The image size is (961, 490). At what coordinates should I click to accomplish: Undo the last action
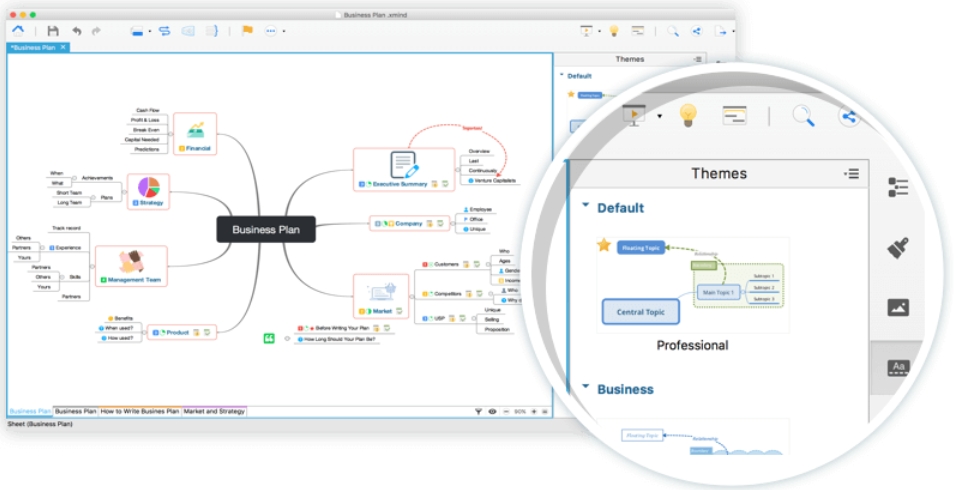click(77, 31)
